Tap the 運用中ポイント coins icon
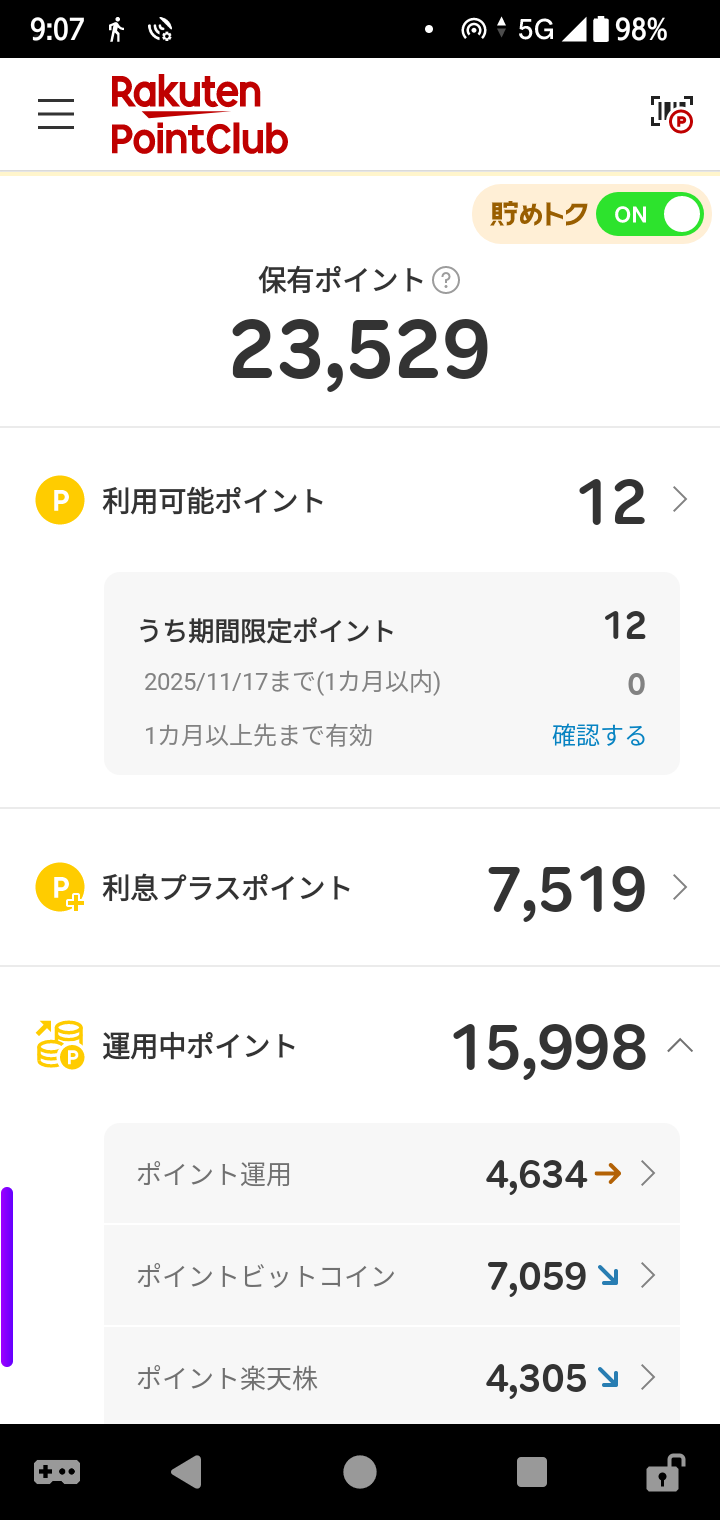The image size is (720, 1520). click(60, 1045)
